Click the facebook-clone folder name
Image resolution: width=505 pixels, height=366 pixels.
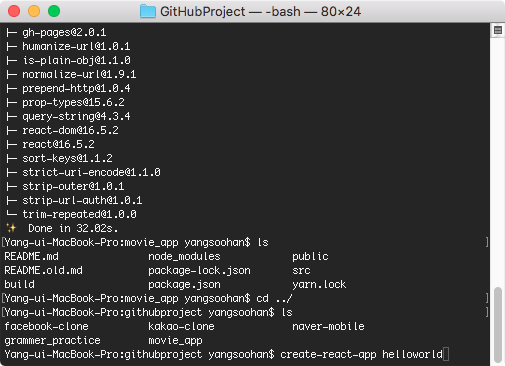(46, 326)
